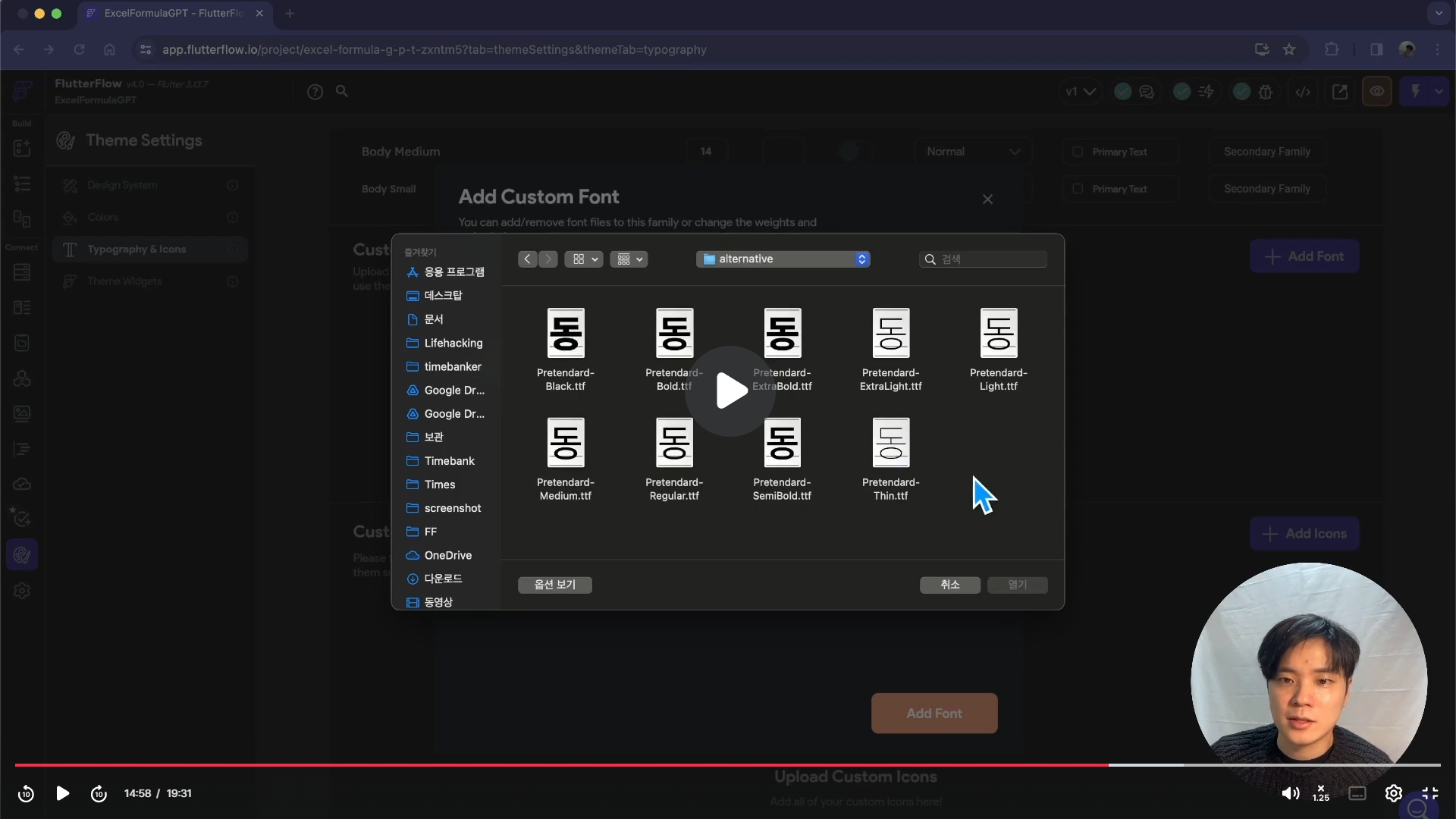1456x819 pixels.
Task: Select Pretendard-SemiBold.ttf font file
Action: tap(782, 460)
